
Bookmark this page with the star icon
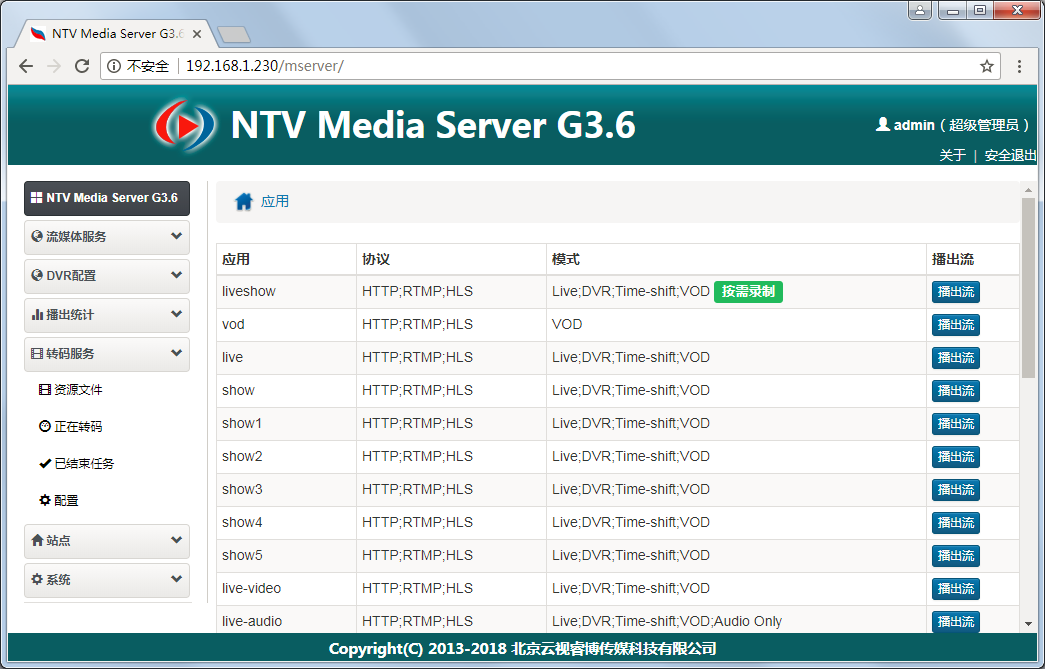pos(987,66)
